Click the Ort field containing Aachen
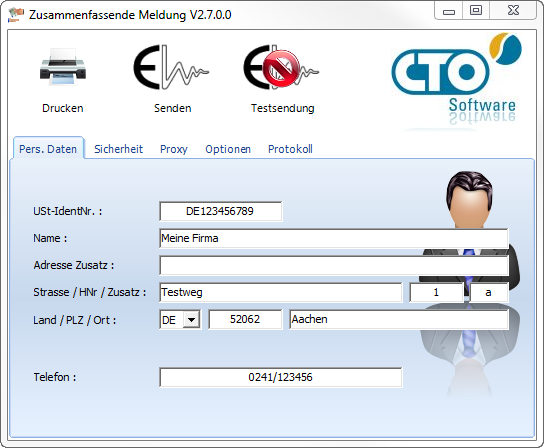The width and height of the screenshot is (544, 448). tap(399, 319)
